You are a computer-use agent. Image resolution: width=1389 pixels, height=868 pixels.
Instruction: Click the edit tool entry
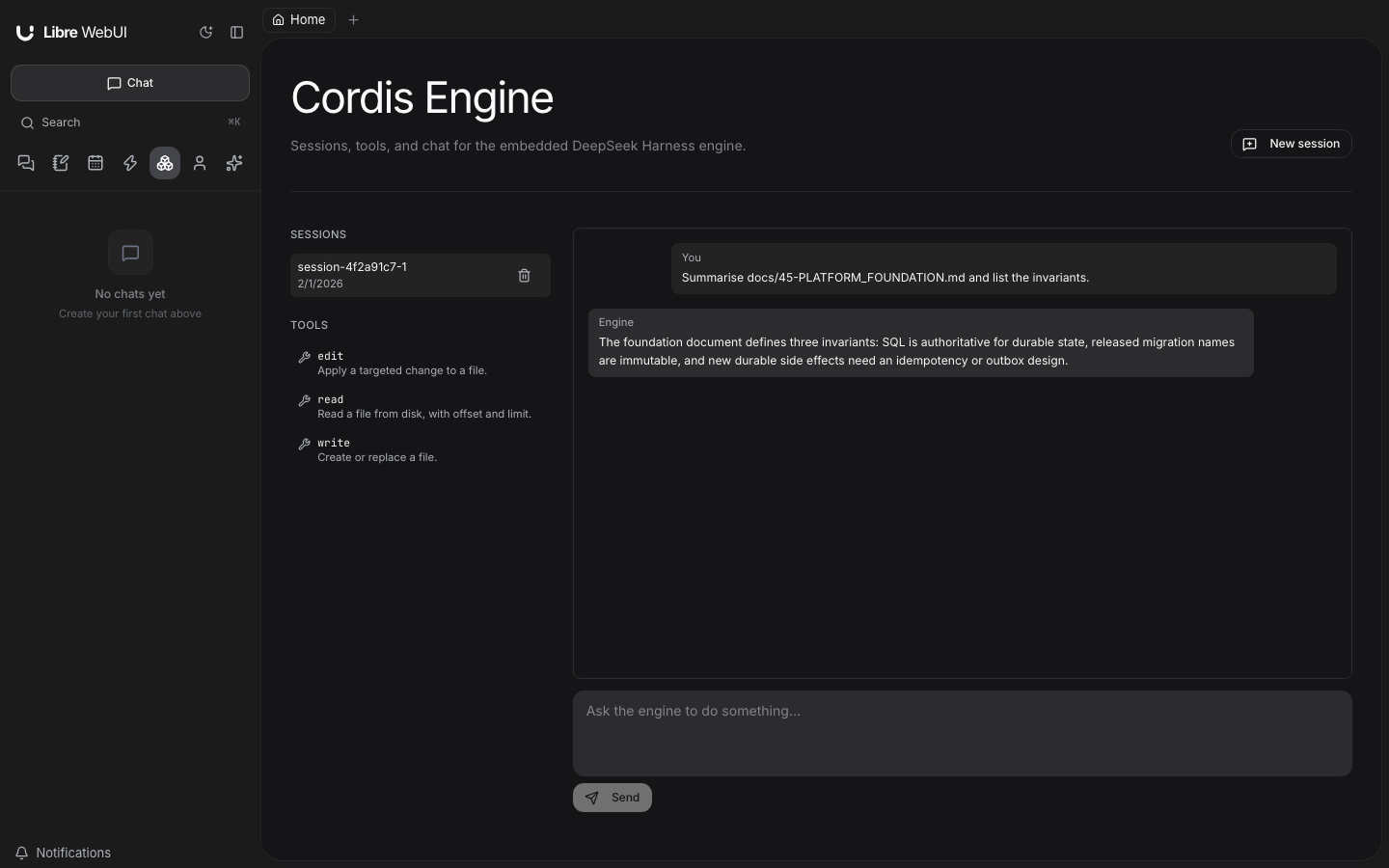click(421, 363)
